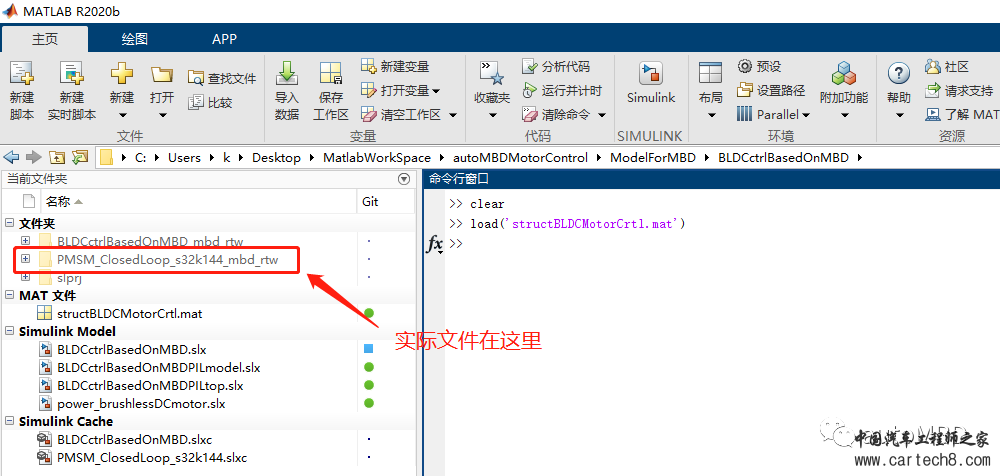Screen dimensions: 1000x476
Task: Open the Current Folder panel actions menu
Action: (x=403, y=179)
